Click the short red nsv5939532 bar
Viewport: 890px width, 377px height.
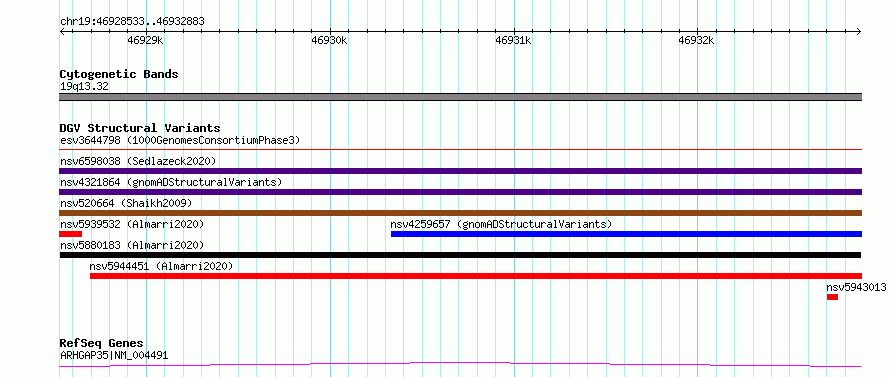click(x=71, y=234)
